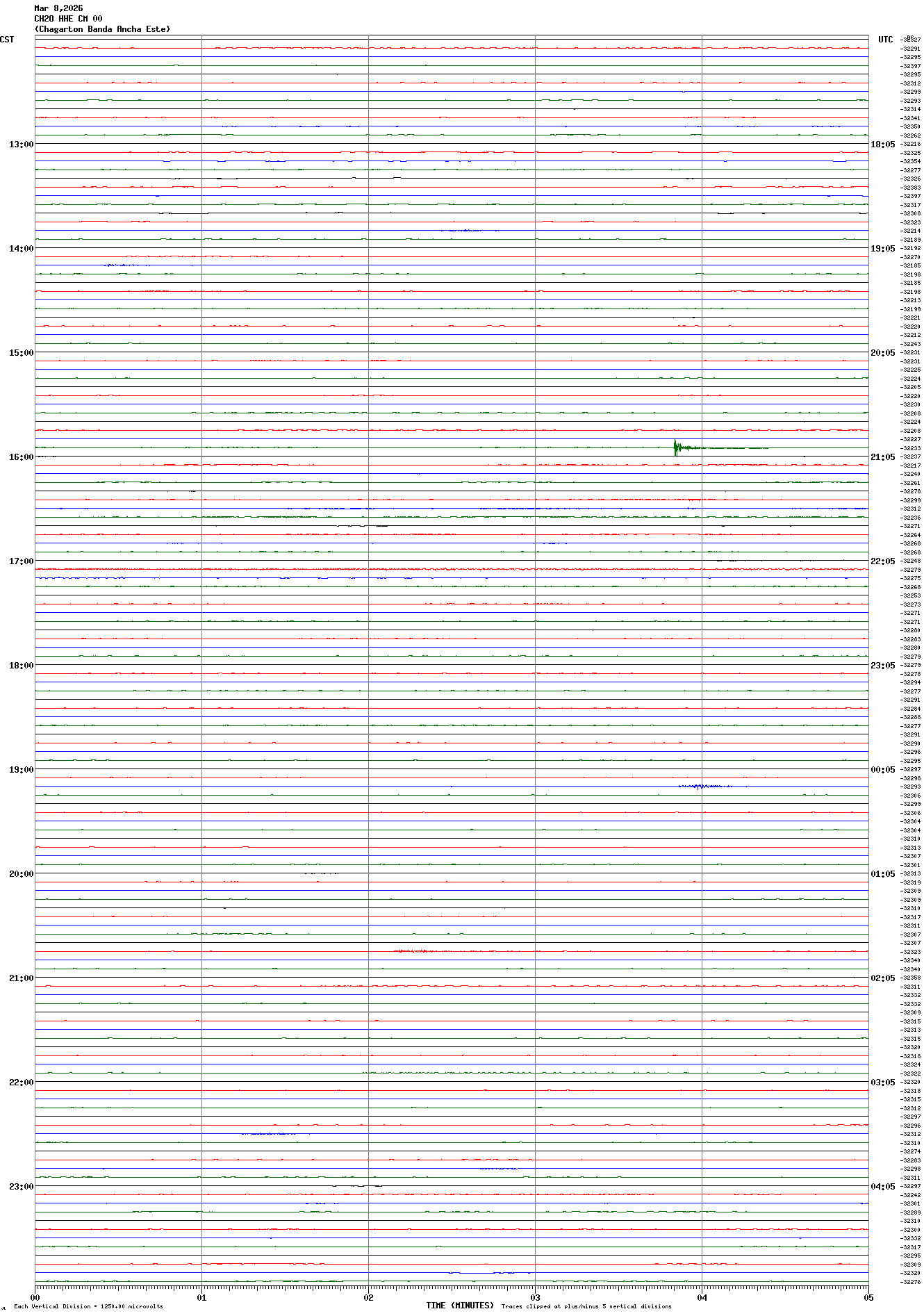The image size is (924, 1316).
Task: Click the 23:00 CST time label
Action: (x=21, y=1187)
